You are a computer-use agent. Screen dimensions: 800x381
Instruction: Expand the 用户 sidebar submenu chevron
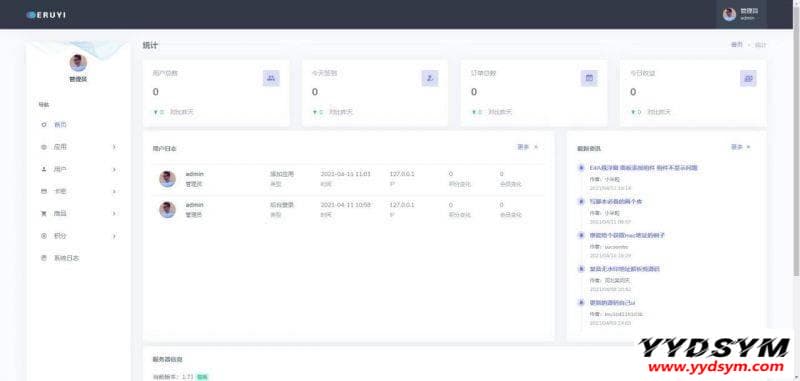pos(114,169)
